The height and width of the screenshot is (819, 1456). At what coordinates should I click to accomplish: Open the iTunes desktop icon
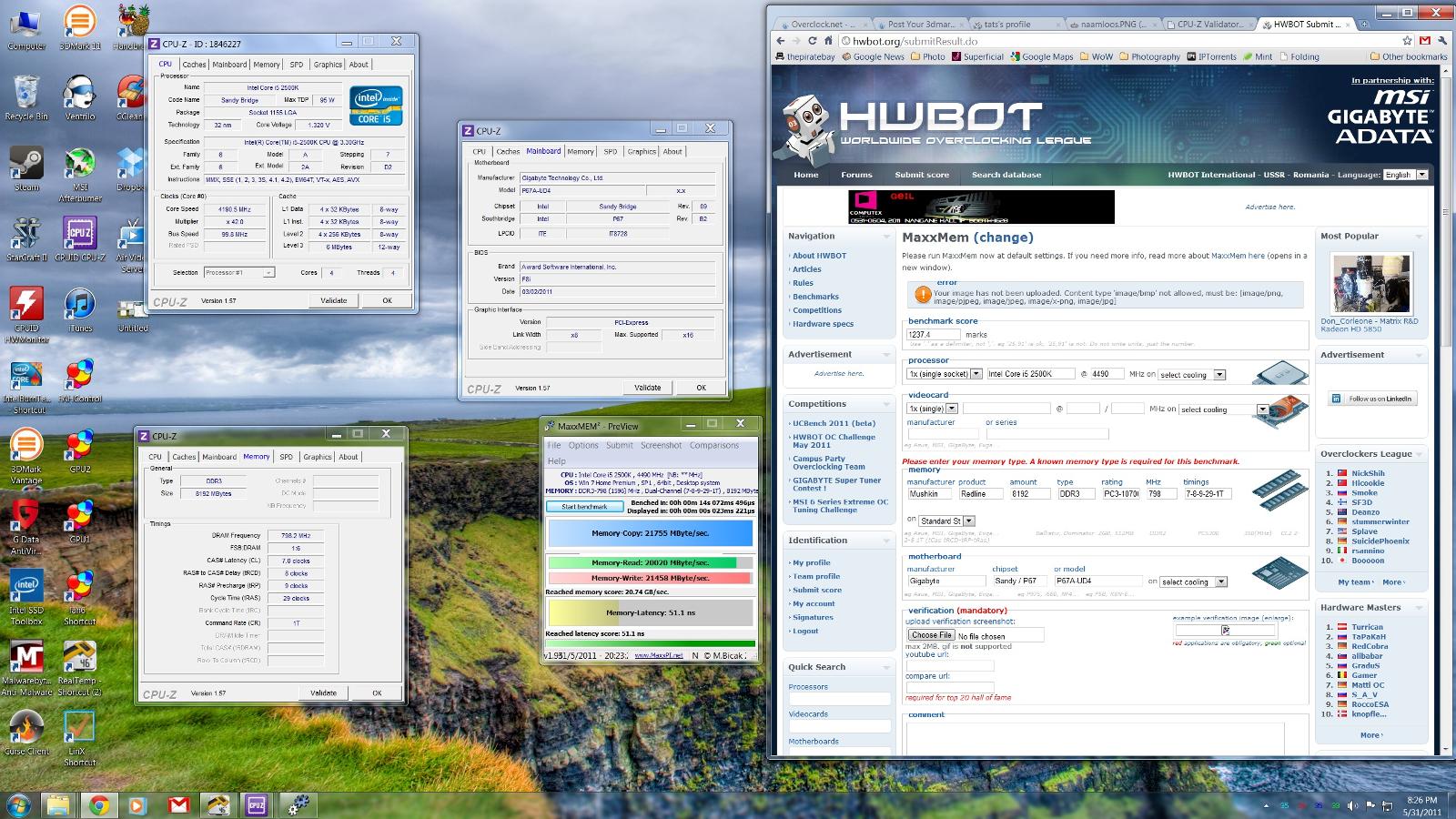80,309
